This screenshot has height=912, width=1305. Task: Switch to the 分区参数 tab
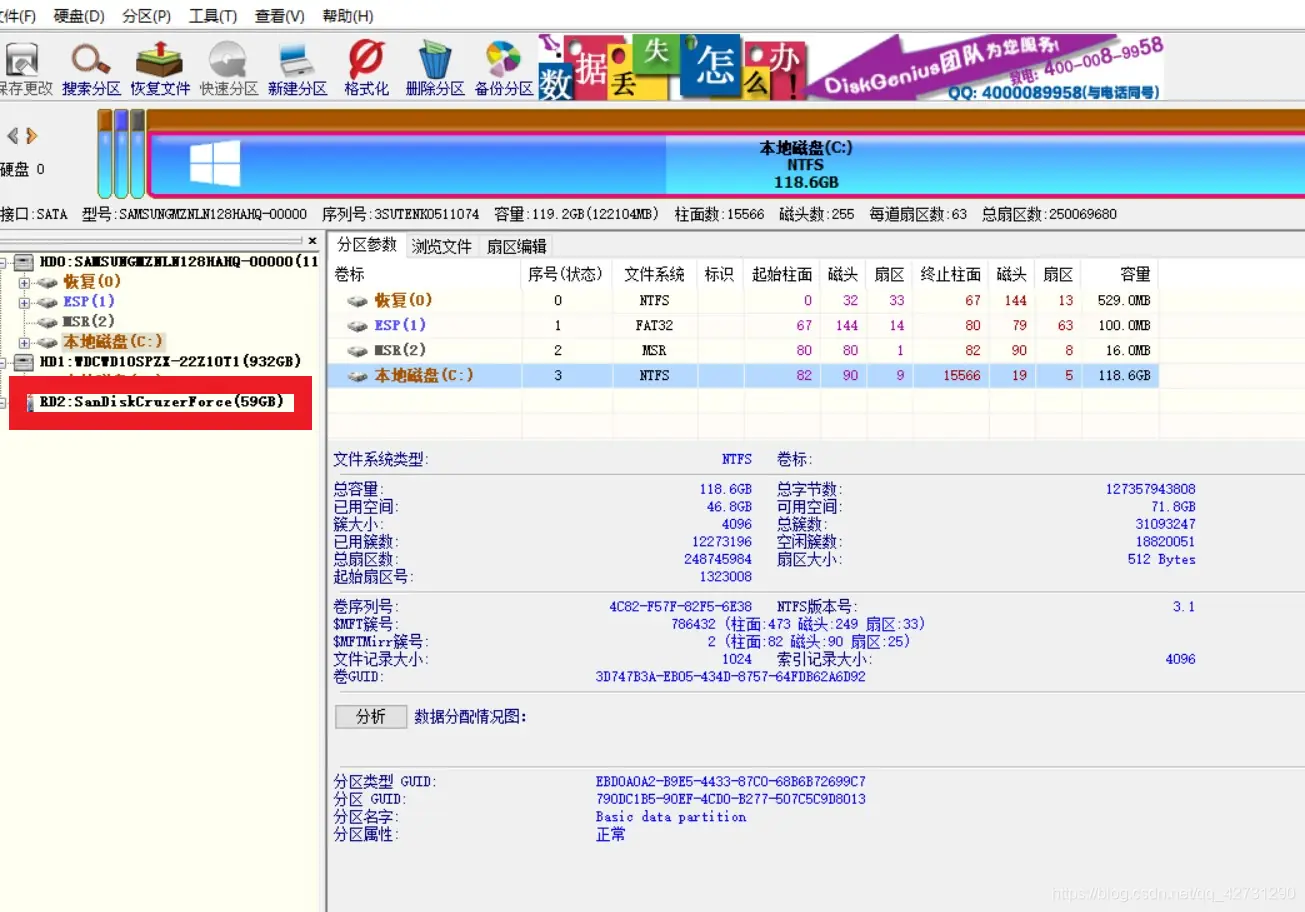click(x=367, y=245)
